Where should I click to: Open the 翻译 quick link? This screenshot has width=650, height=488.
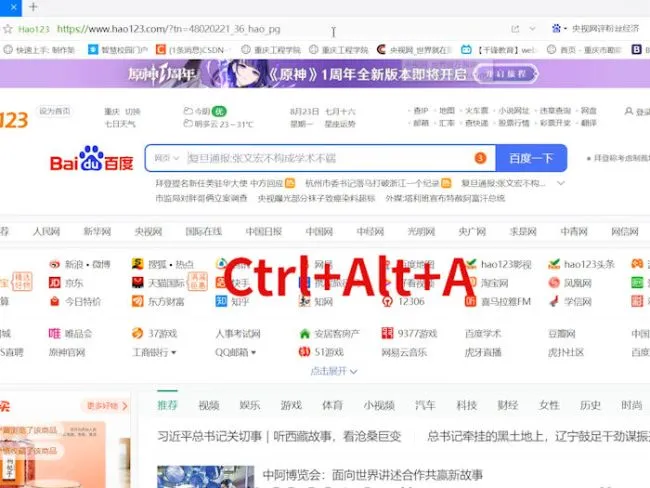tap(589, 123)
